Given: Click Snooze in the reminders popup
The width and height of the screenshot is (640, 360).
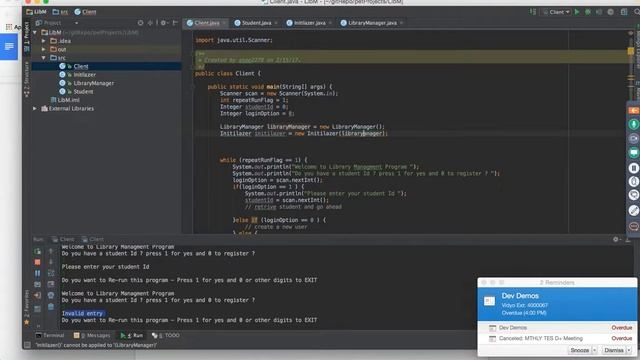Looking at the screenshot, I should coord(579,350).
